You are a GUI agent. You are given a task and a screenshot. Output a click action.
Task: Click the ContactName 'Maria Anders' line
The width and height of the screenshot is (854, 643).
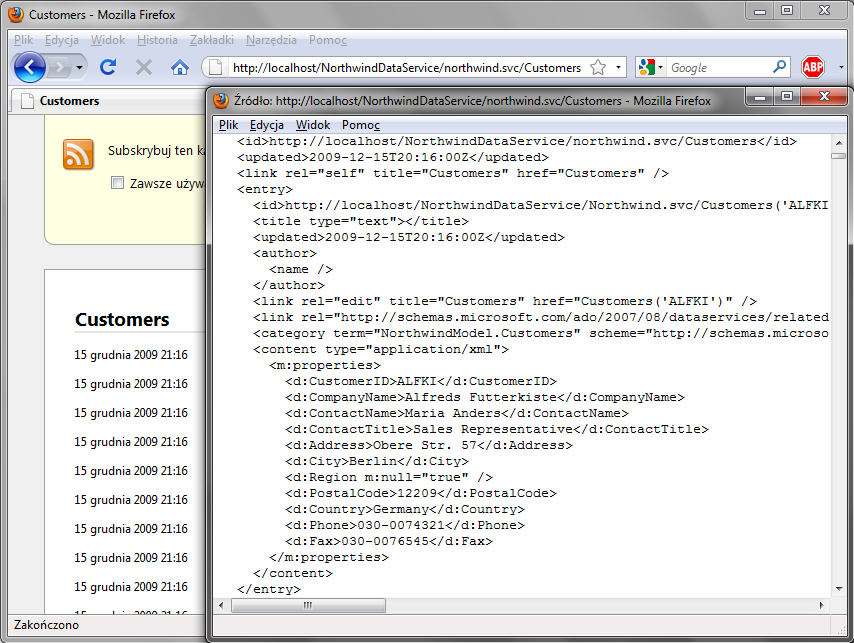click(x=456, y=413)
